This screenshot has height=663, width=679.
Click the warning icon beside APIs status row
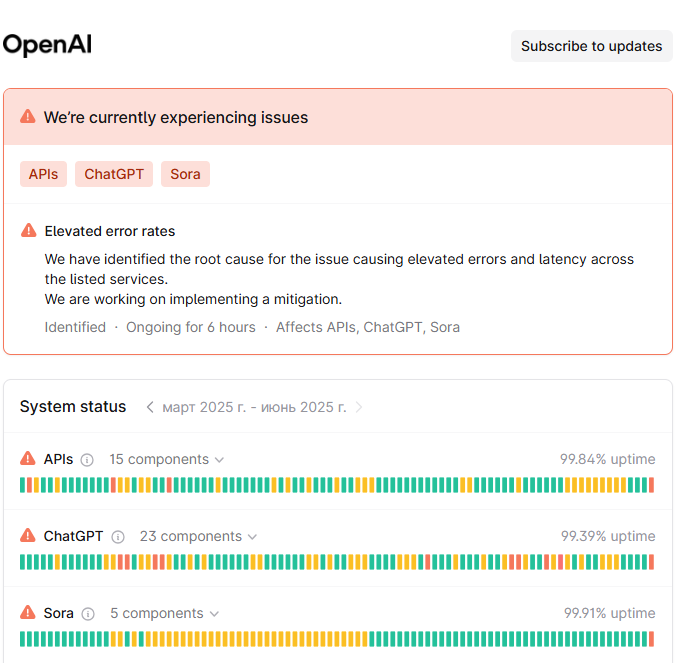point(28,458)
